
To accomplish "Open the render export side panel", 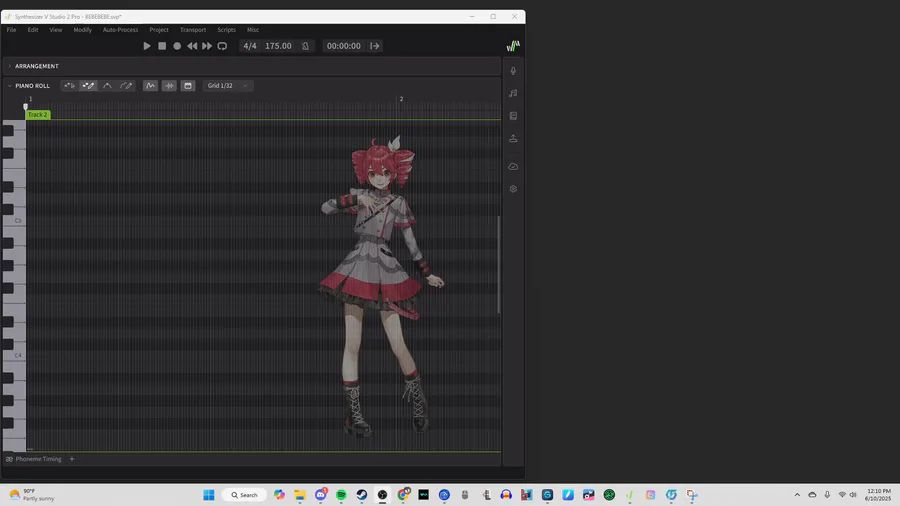I will 513,138.
